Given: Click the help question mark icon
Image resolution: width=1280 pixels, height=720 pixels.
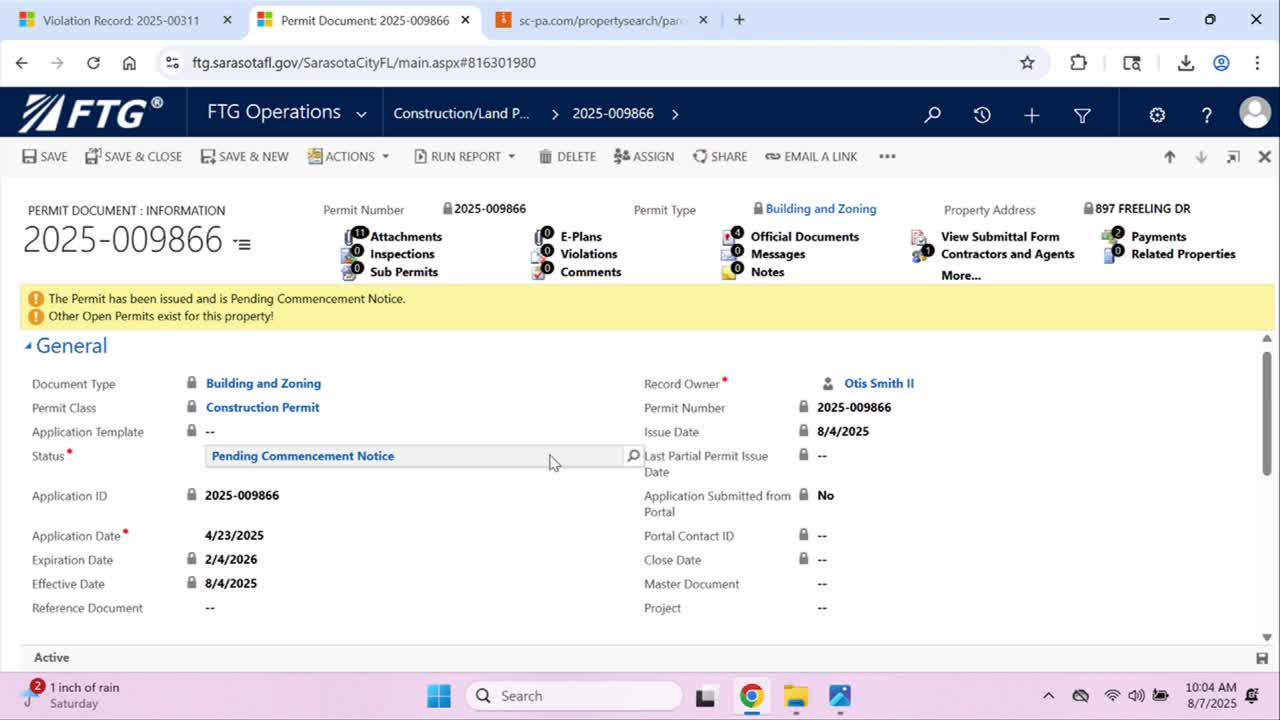Looking at the screenshot, I should [x=1207, y=115].
